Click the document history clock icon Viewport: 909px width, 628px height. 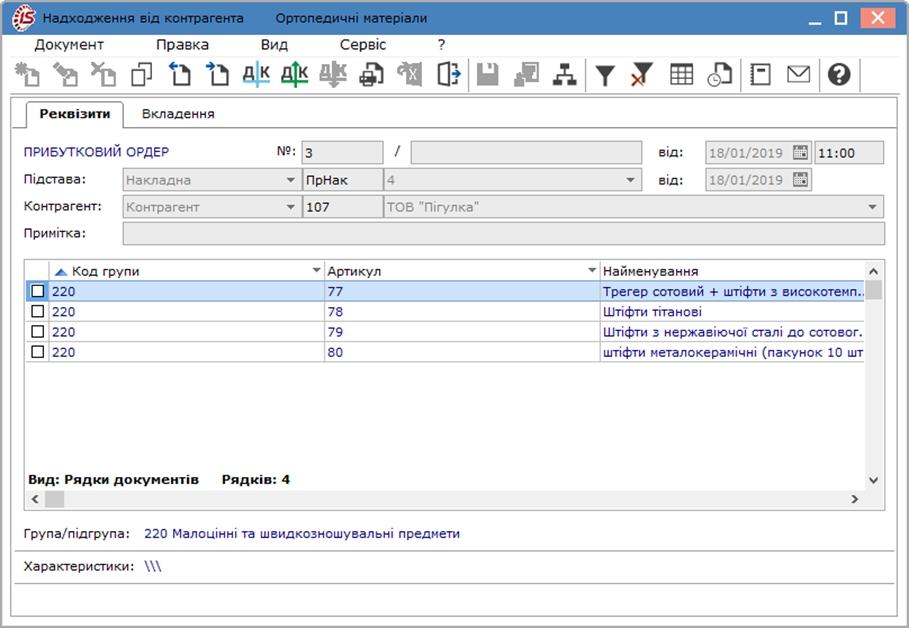[x=719, y=74]
